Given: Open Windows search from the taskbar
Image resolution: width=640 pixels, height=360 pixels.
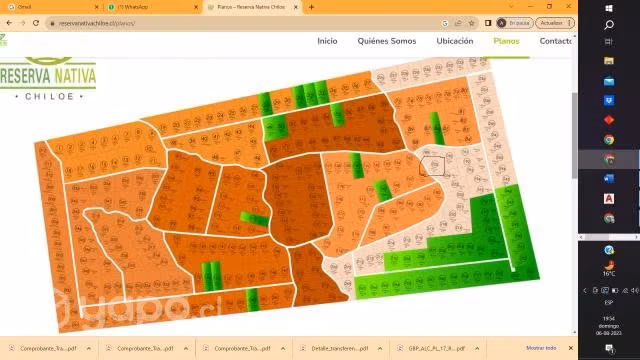Looking at the screenshot, I should [609, 25].
